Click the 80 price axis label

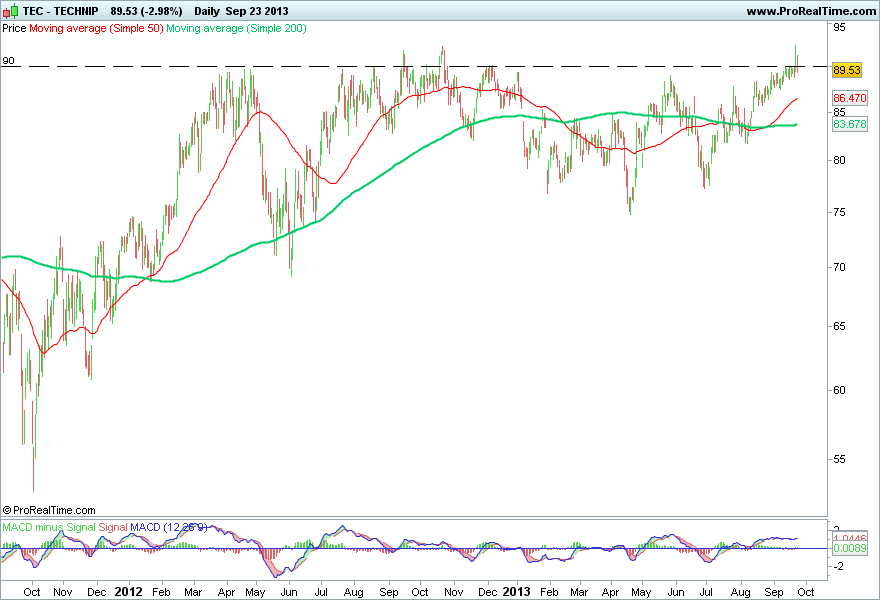point(839,161)
